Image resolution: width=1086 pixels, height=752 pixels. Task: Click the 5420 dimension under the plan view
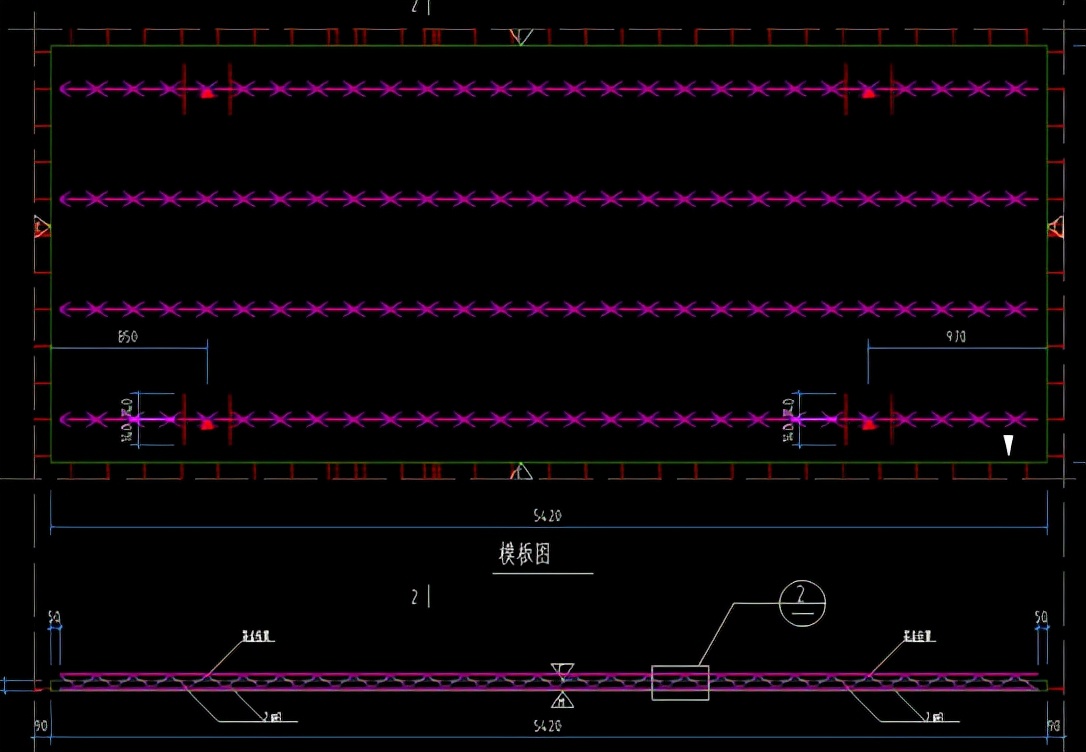coord(547,516)
